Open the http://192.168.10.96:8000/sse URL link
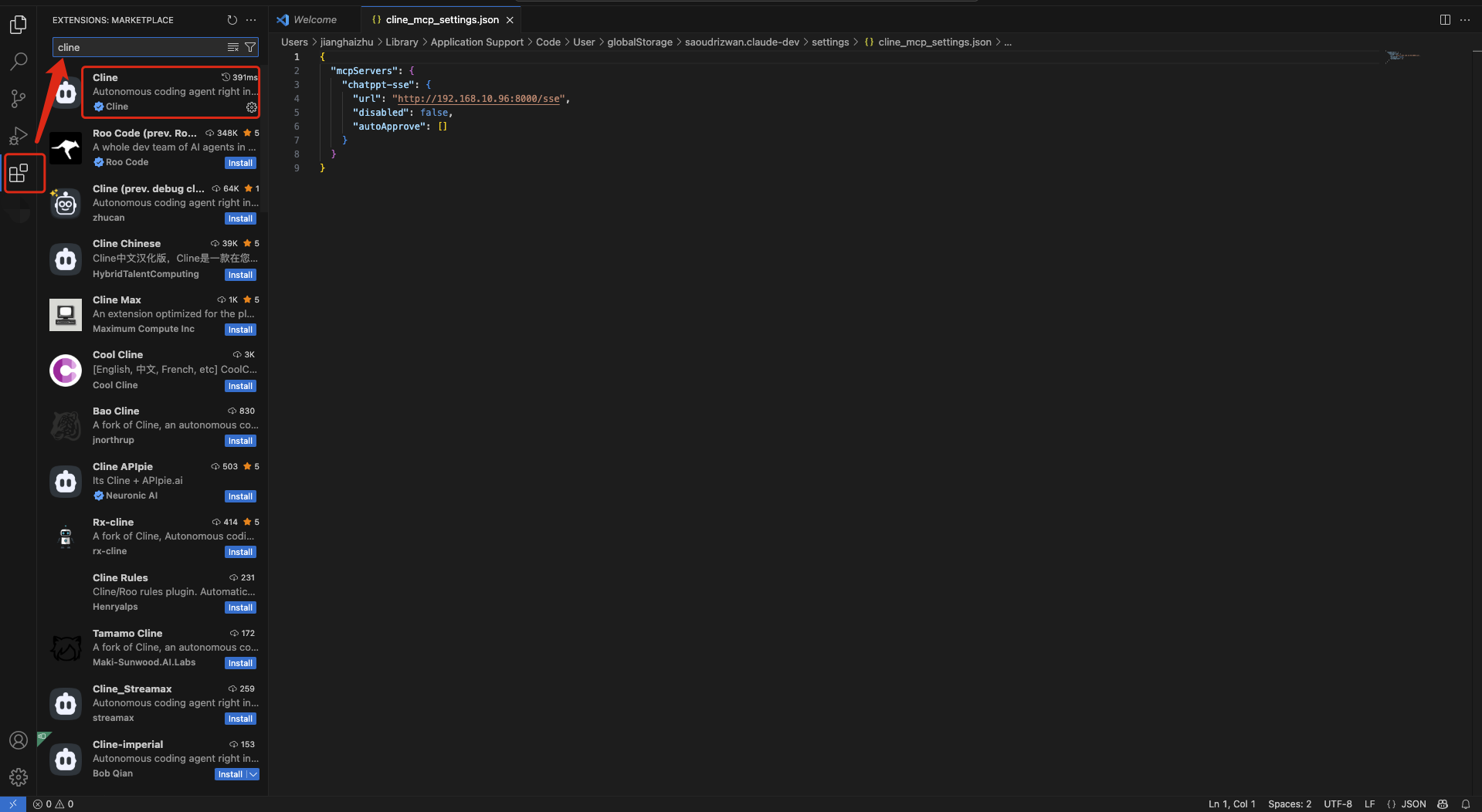The height and width of the screenshot is (812, 1482). [479, 99]
